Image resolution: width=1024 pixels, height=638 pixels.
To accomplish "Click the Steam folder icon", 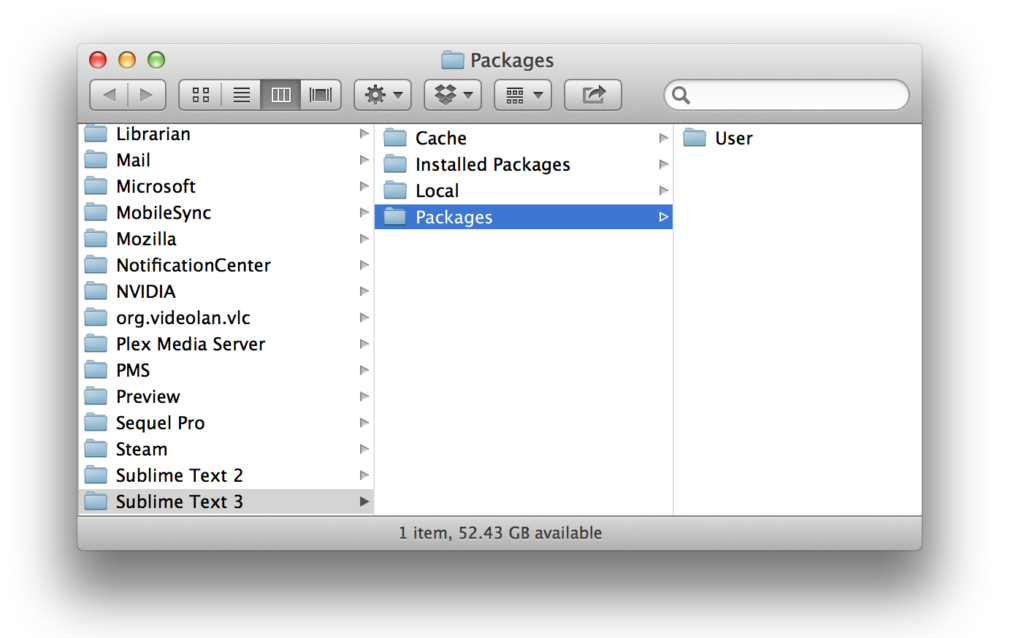I will [96, 449].
